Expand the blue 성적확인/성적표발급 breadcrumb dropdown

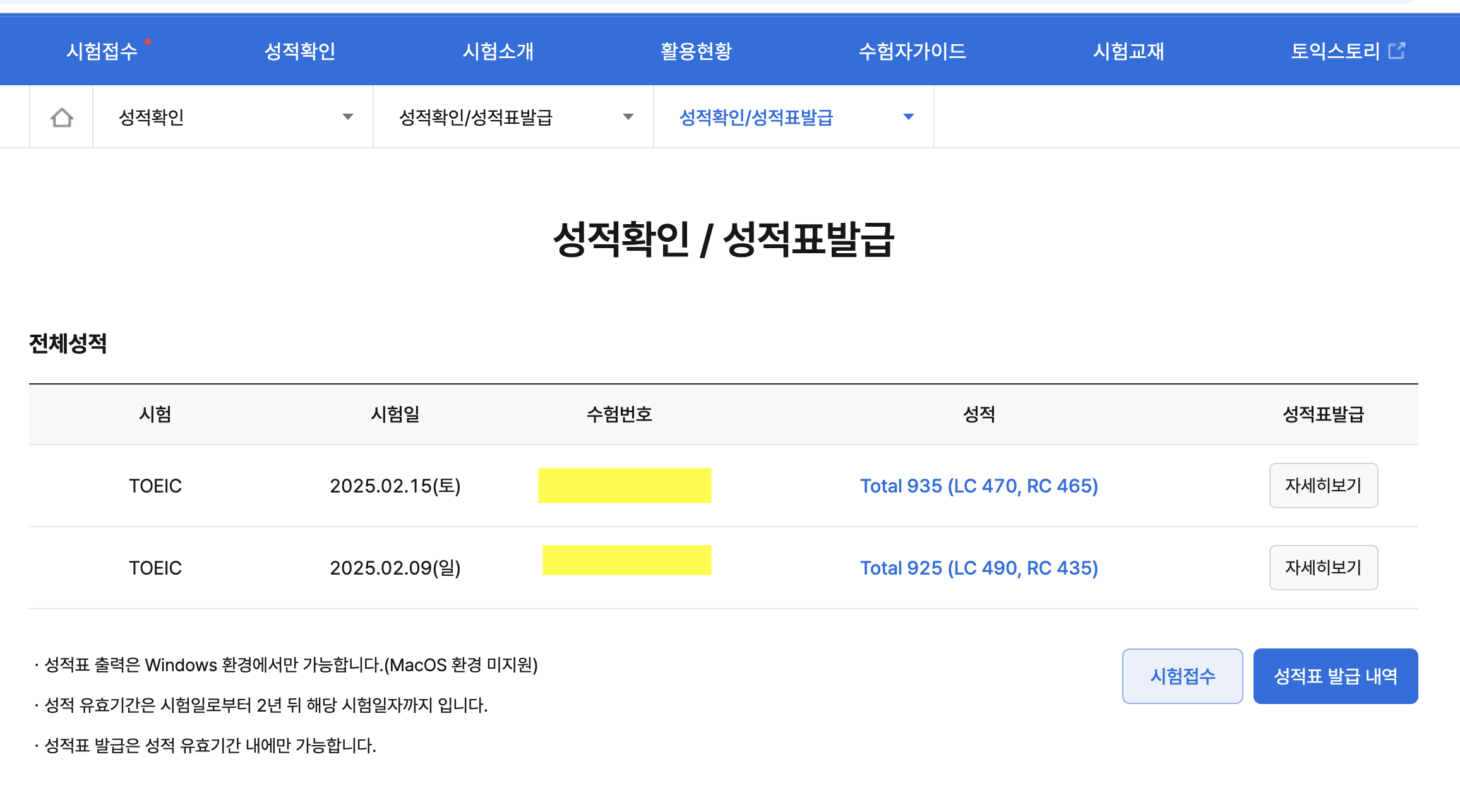[x=794, y=117]
